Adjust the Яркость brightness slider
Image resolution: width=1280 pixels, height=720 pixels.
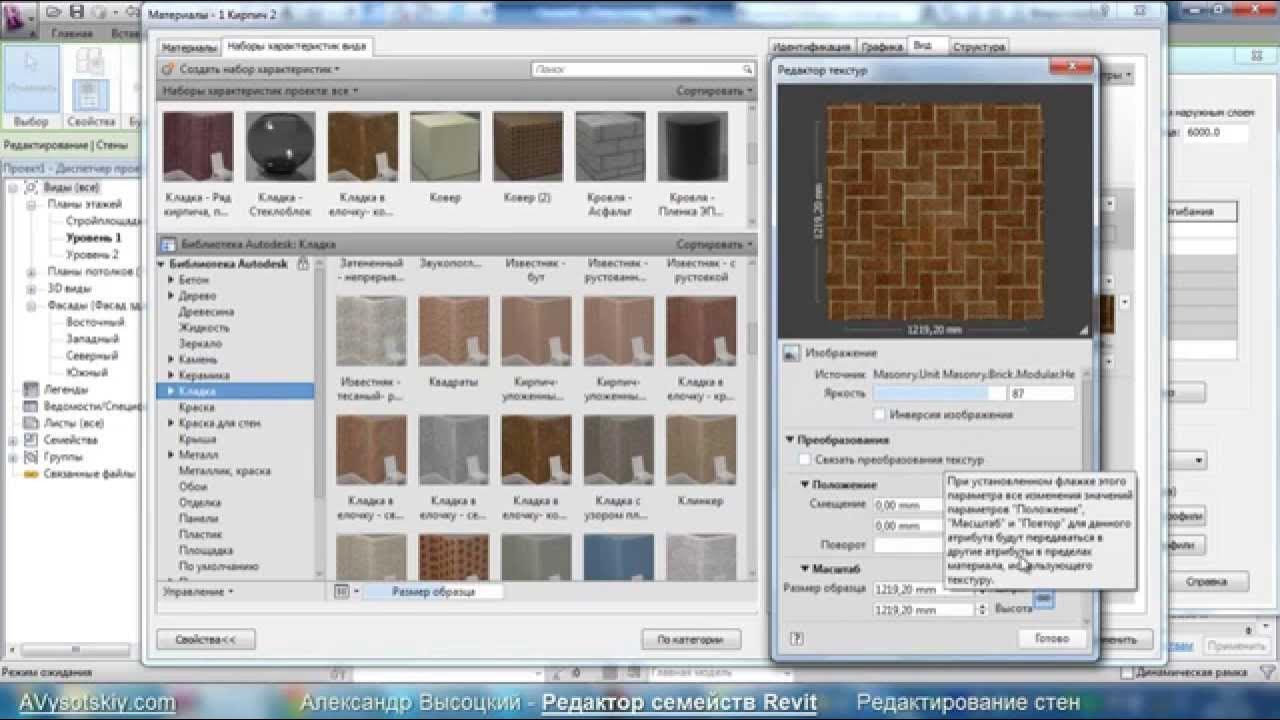point(938,394)
